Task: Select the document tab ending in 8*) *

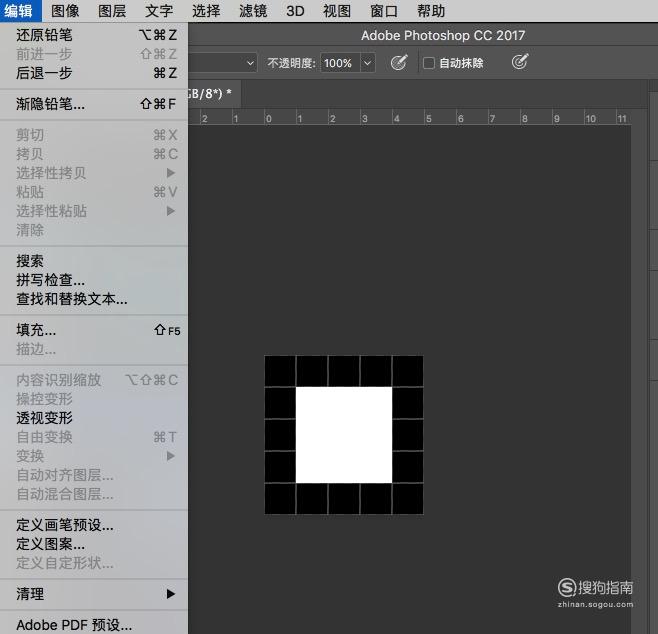Action: coord(214,93)
